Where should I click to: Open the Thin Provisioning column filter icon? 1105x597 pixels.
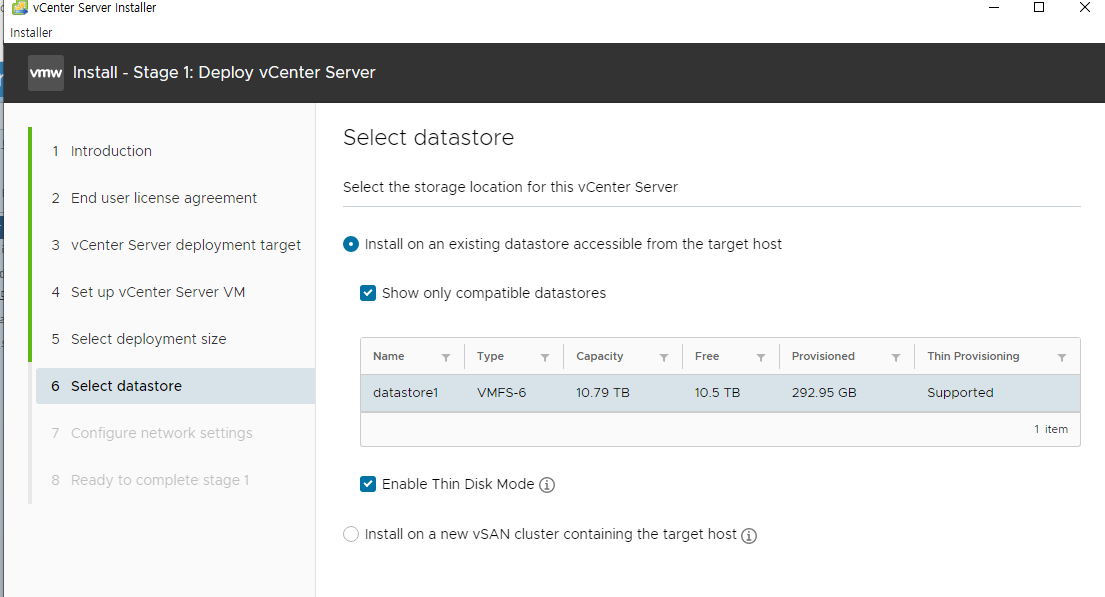pyautogui.click(x=1062, y=357)
